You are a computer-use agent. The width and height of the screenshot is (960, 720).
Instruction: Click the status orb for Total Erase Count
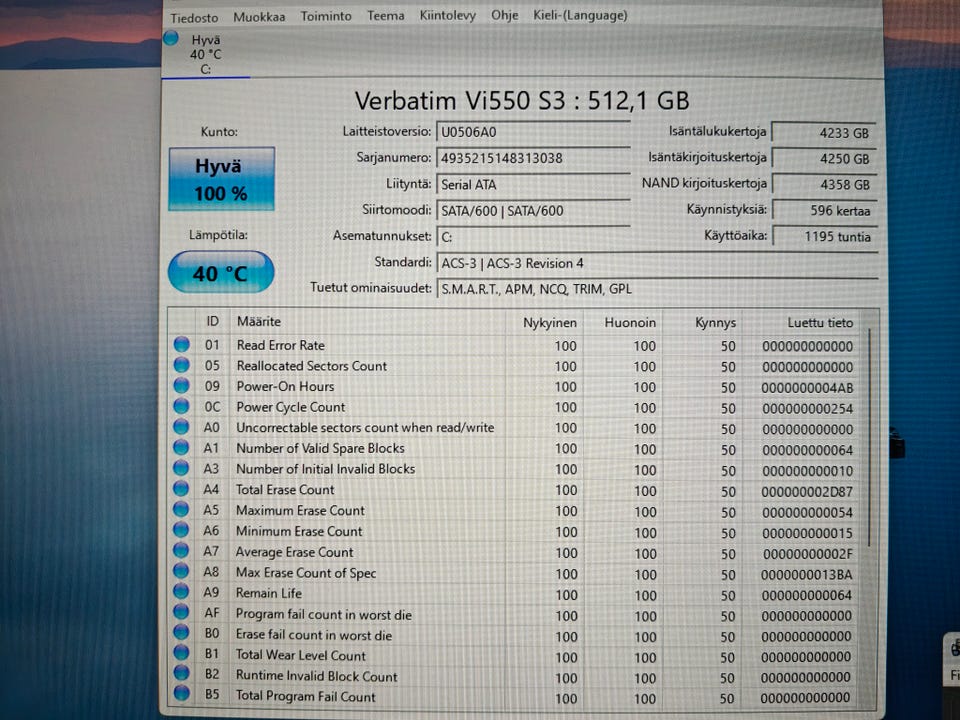[x=181, y=489]
